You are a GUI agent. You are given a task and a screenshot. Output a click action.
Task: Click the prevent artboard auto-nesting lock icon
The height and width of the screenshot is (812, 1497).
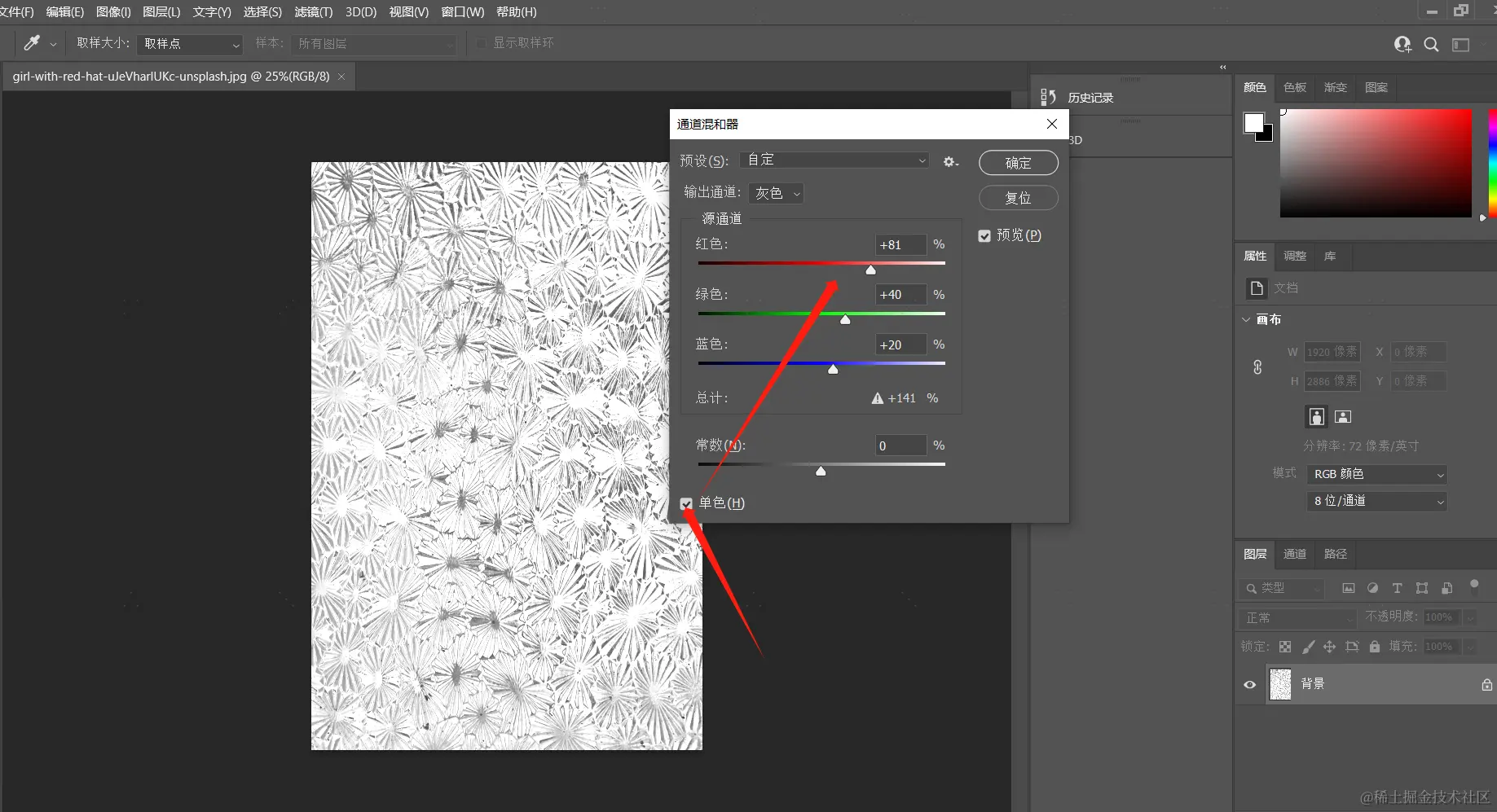click(1352, 647)
